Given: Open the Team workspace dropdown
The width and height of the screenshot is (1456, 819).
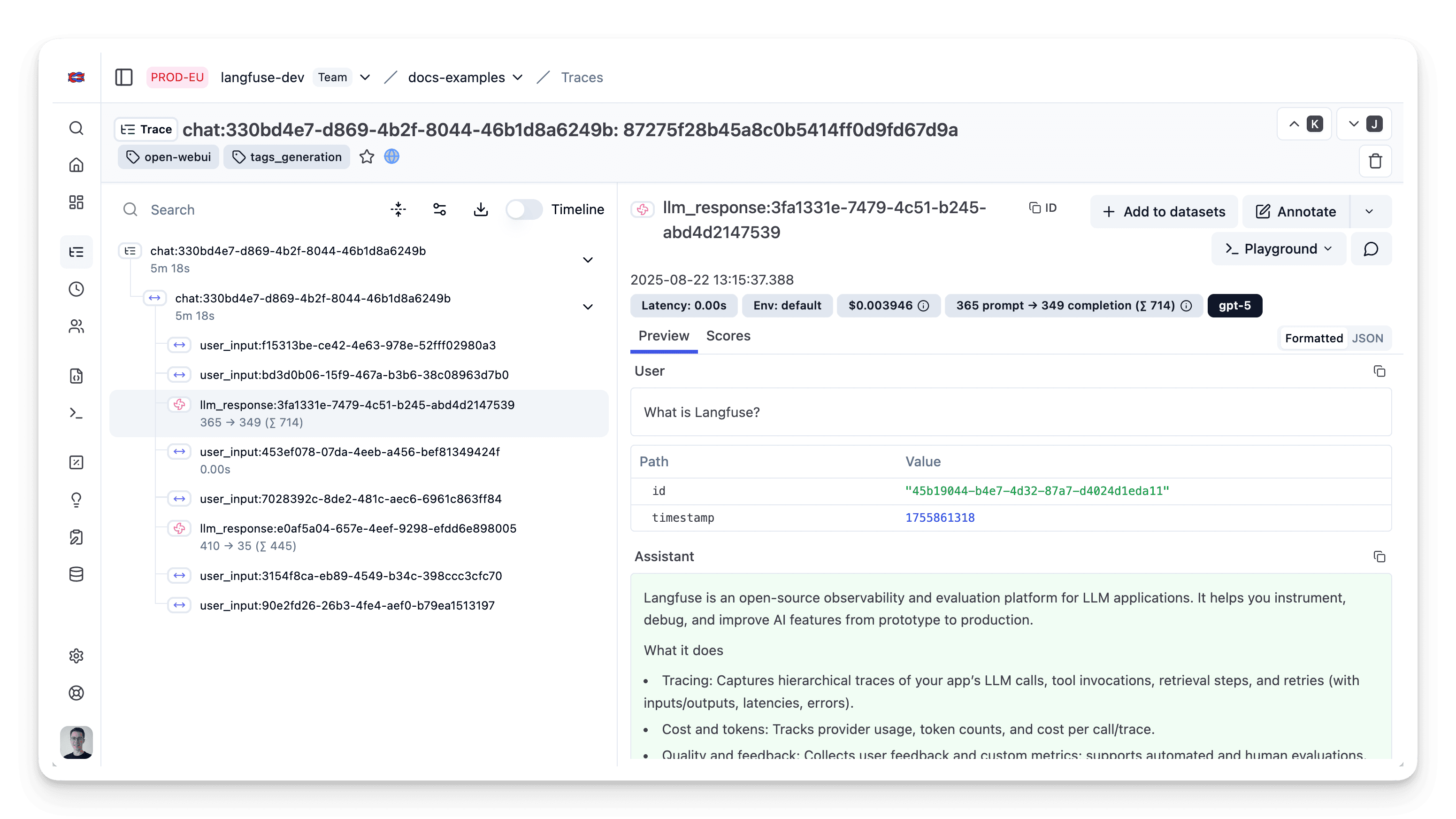Looking at the screenshot, I should pos(365,77).
